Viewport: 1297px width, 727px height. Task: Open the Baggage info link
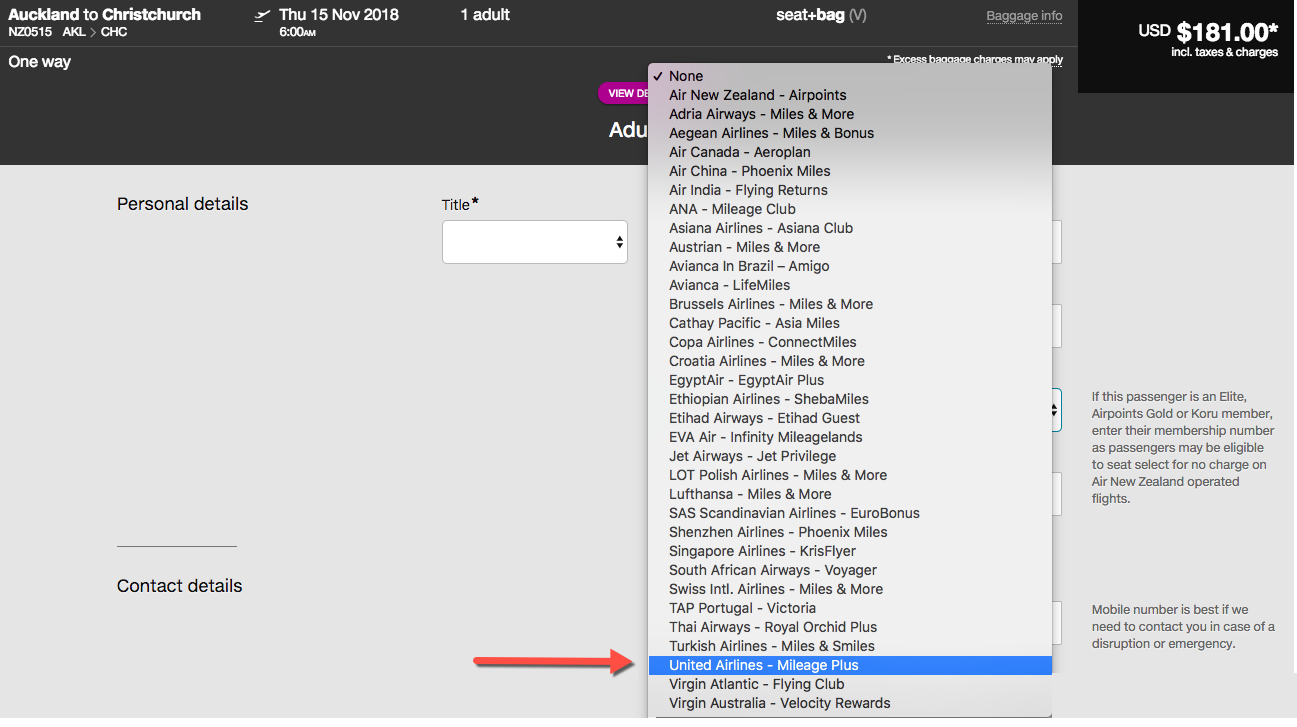(x=1024, y=16)
